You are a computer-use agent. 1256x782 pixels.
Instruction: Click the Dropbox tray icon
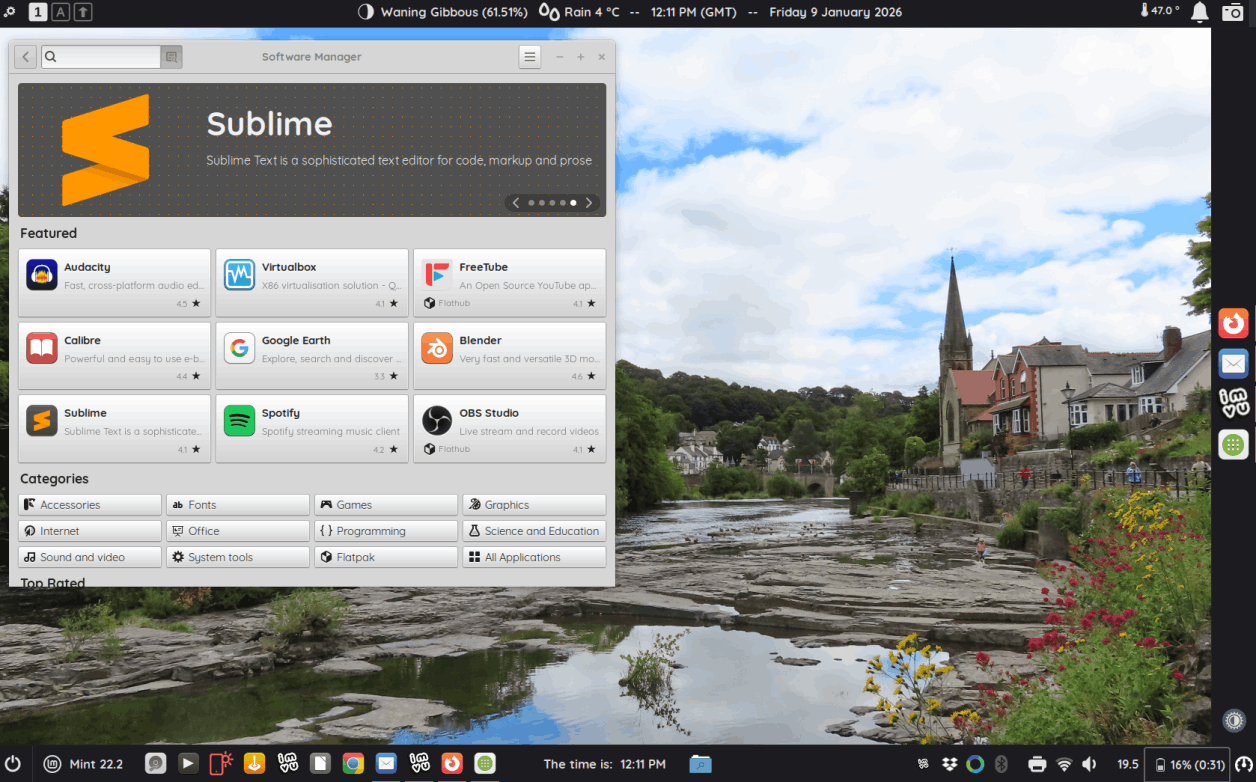tap(949, 765)
